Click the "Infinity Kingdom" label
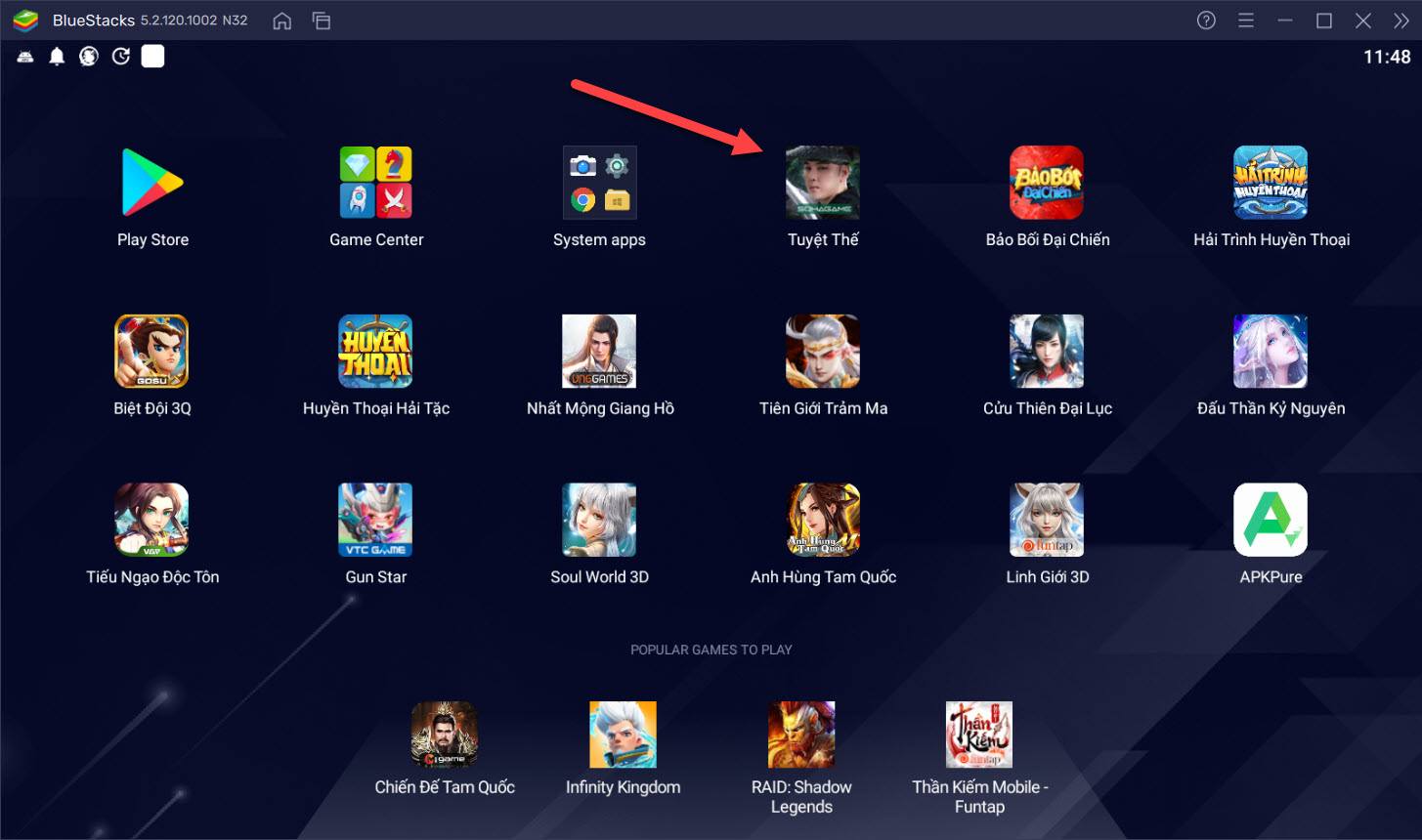This screenshot has width=1422, height=840. [623, 787]
